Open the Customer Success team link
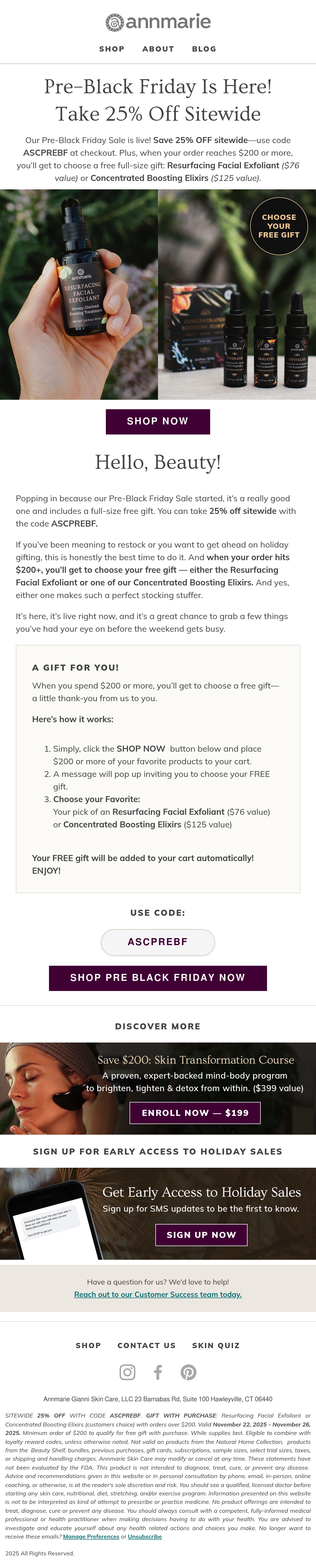The height and width of the screenshot is (1568, 316). tap(158, 1294)
